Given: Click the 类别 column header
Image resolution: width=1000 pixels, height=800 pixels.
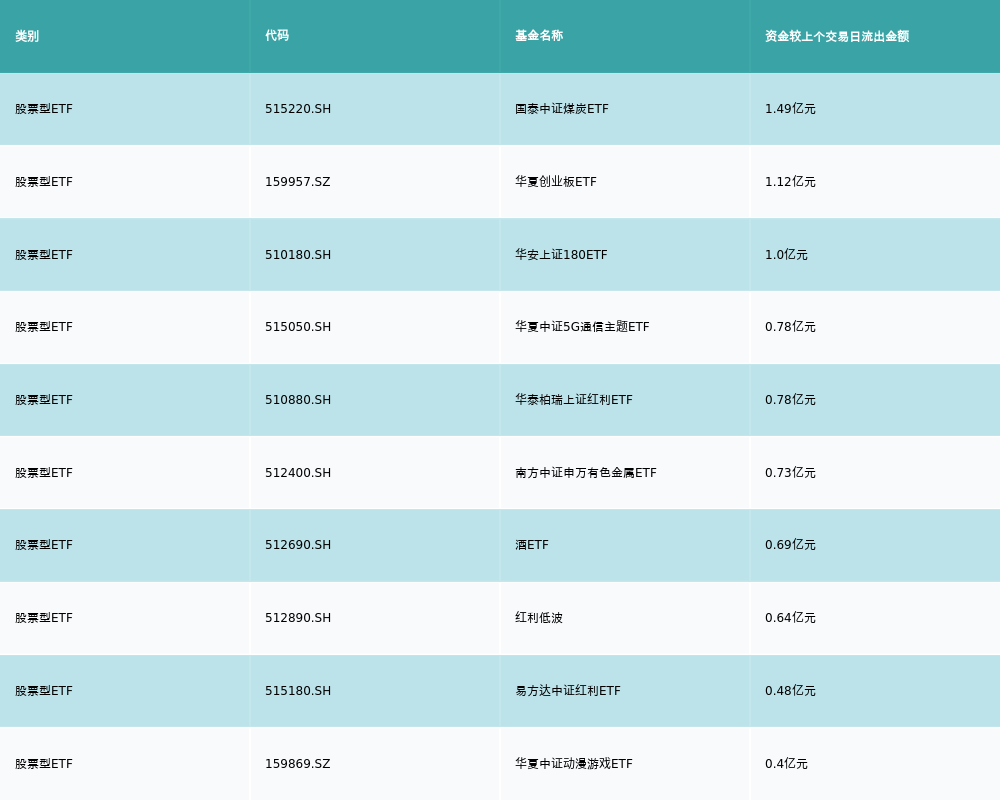Looking at the screenshot, I should (x=27, y=36).
